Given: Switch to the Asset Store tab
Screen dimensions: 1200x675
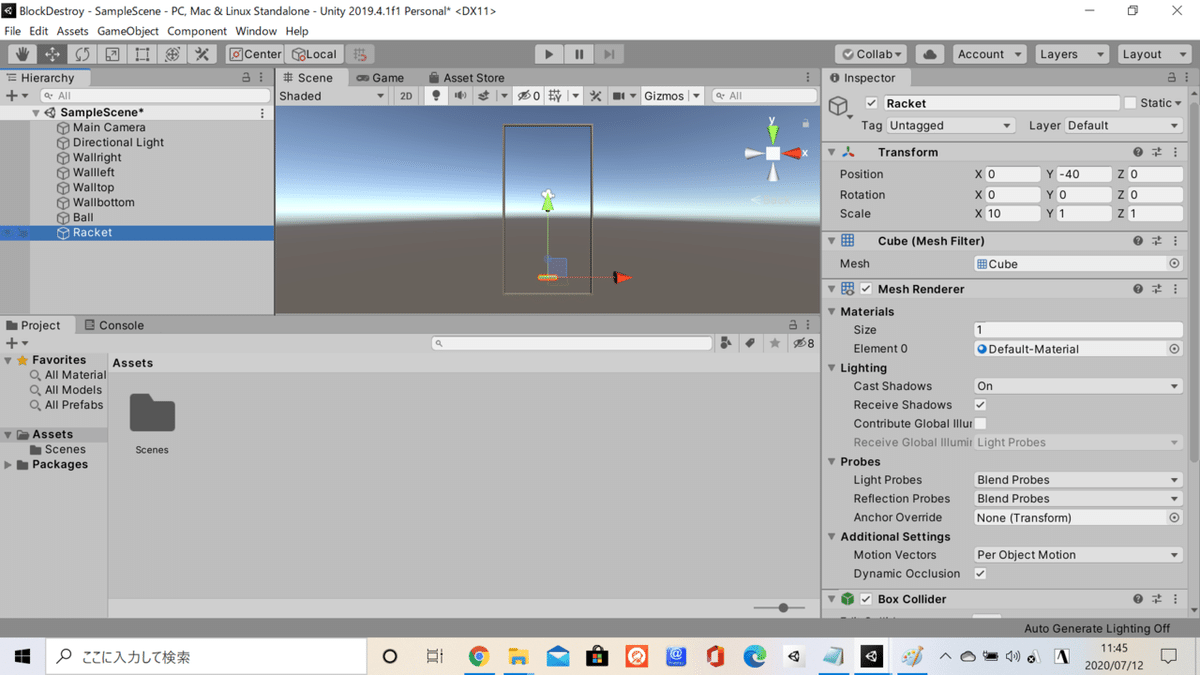Looking at the screenshot, I should point(466,77).
